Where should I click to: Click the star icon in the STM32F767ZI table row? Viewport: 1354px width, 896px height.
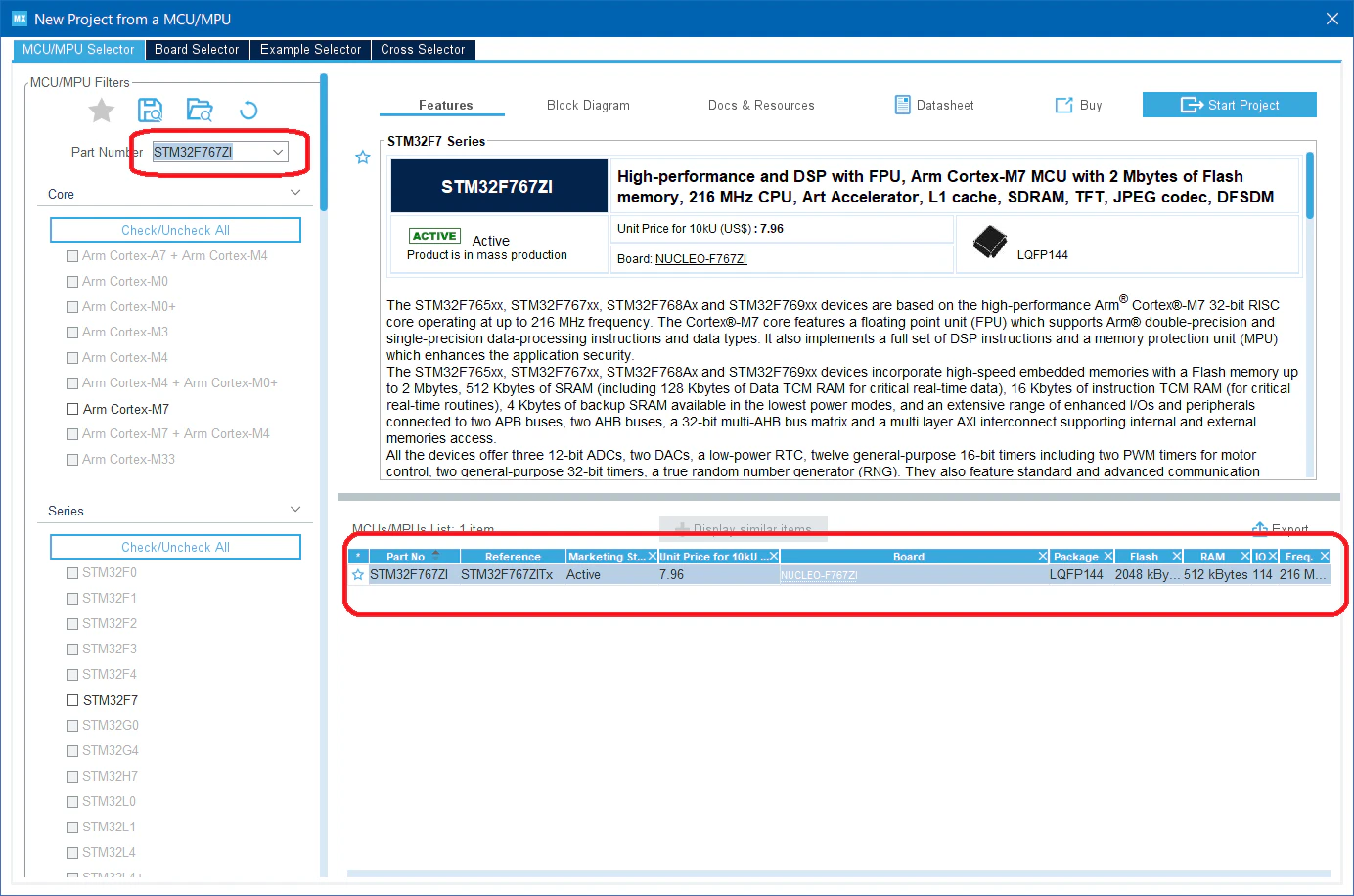coord(358,575)
